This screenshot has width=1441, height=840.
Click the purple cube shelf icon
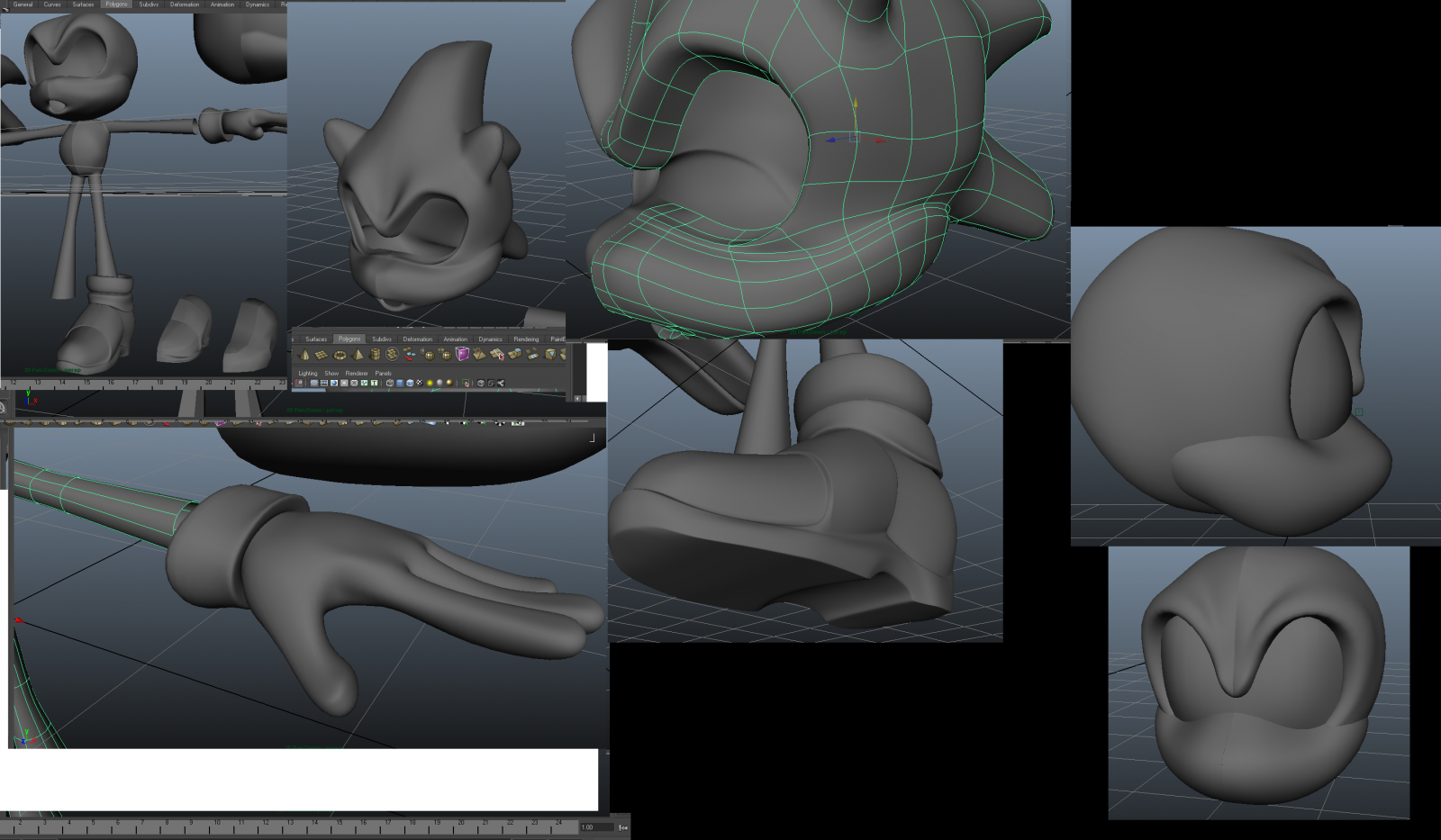coord(462,355)
